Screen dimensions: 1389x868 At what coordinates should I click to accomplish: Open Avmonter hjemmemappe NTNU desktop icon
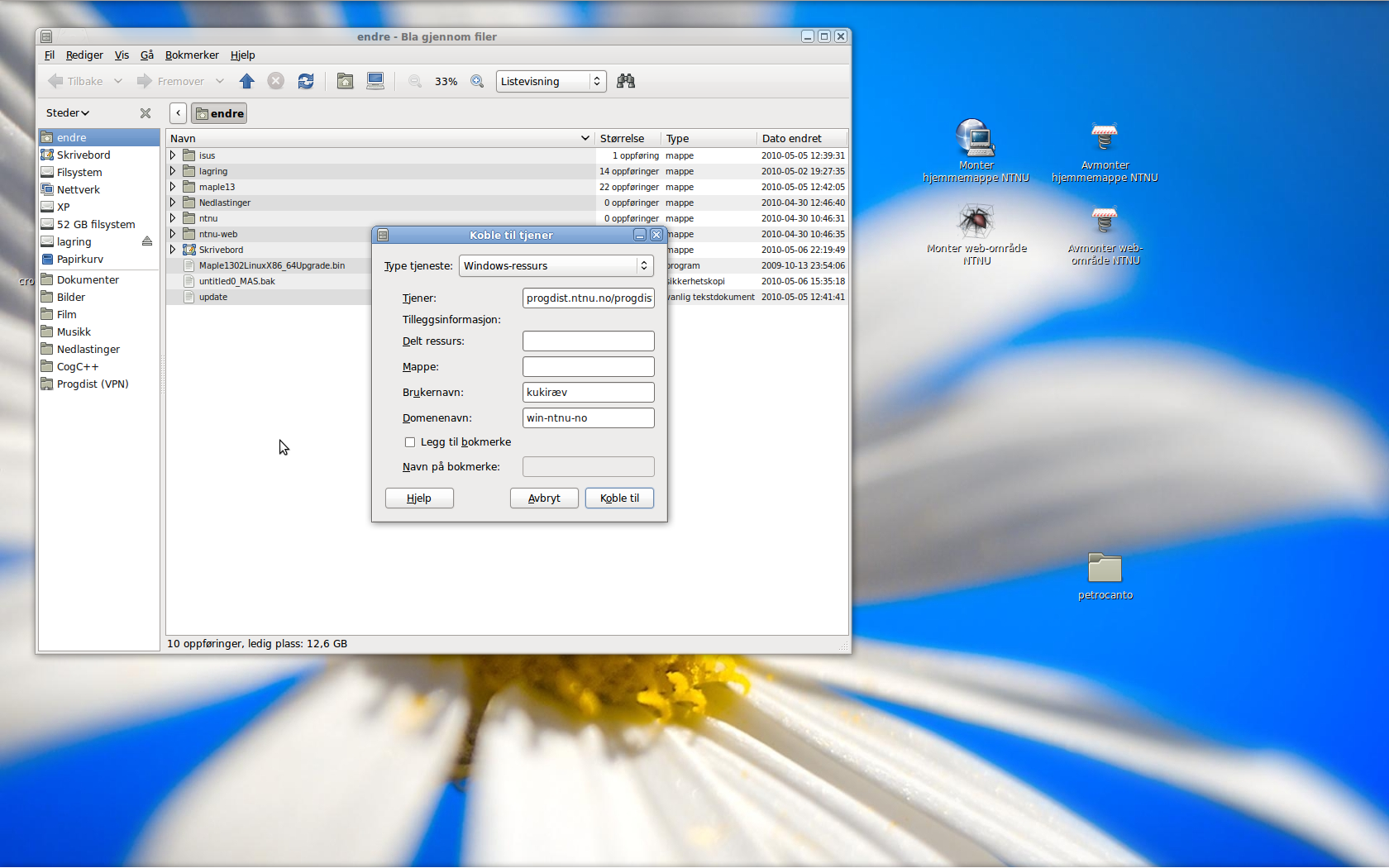point(1105,152)
